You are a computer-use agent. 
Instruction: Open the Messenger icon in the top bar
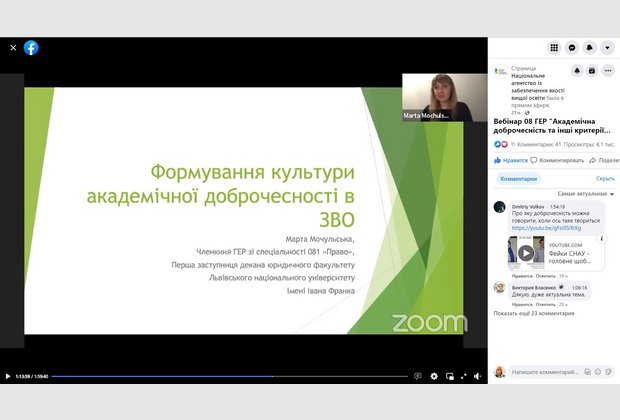point(572,47)
